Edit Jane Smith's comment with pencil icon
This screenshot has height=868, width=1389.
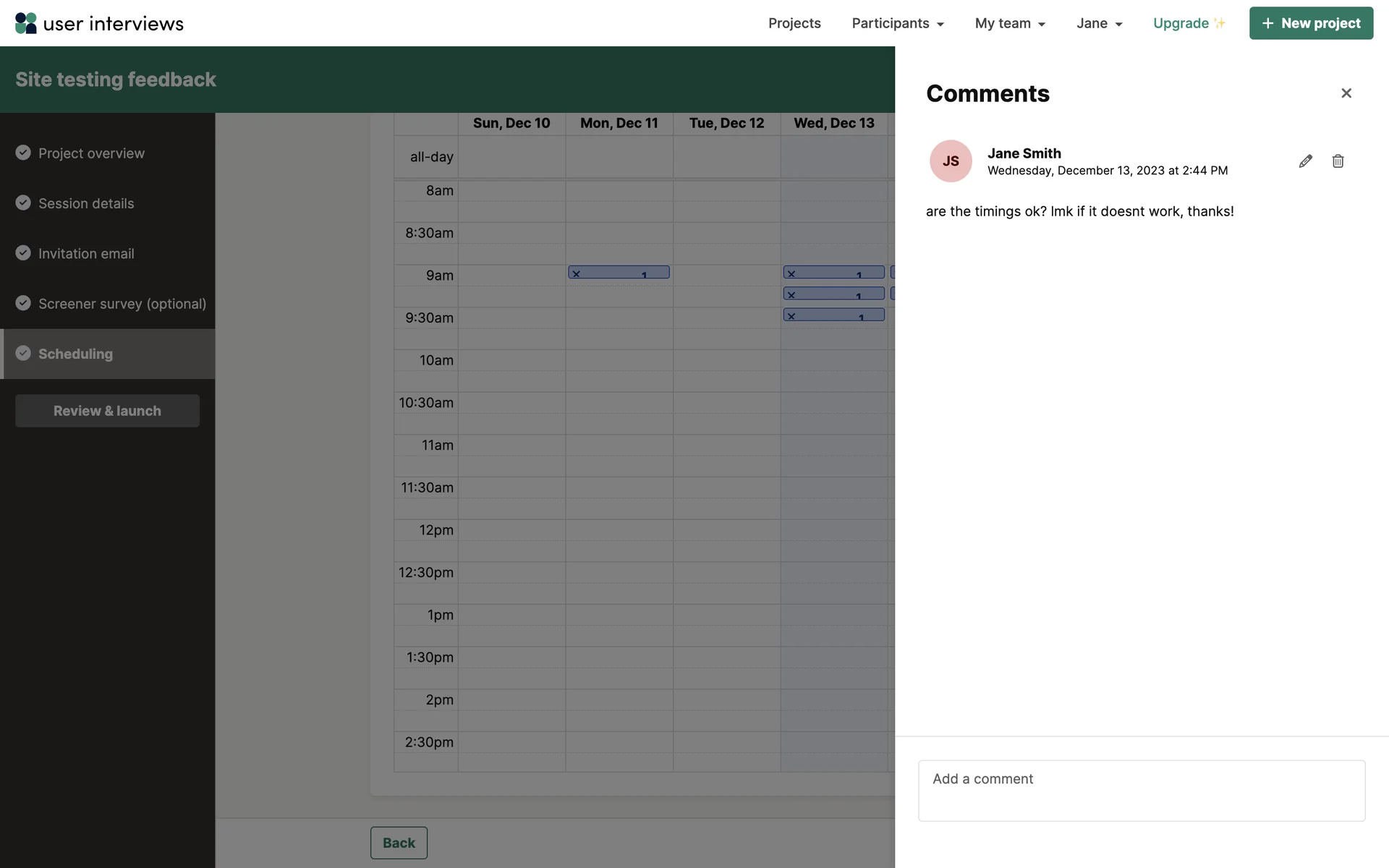1305,161
